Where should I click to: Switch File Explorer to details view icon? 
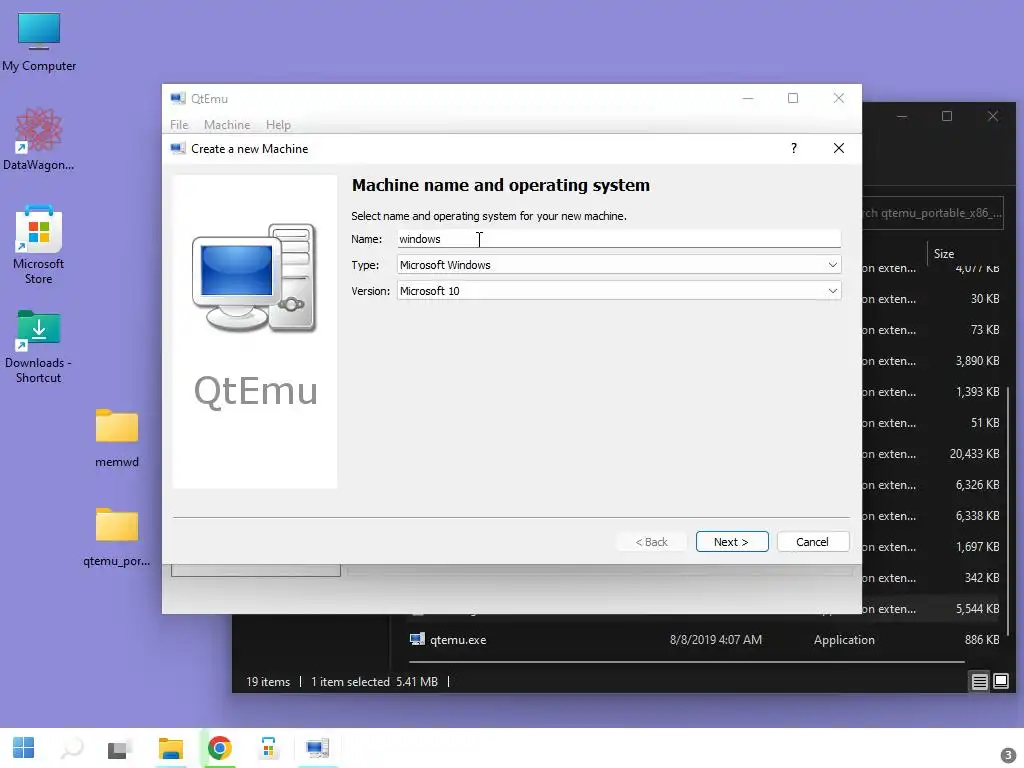(979, 682)
